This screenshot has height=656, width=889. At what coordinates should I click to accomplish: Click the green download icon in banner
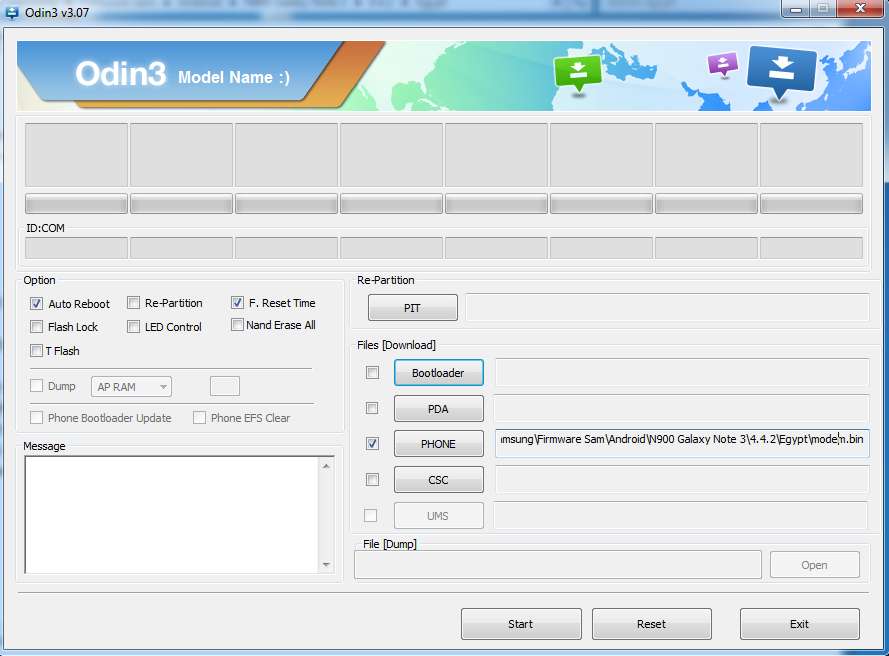click(x=578, y=73)
